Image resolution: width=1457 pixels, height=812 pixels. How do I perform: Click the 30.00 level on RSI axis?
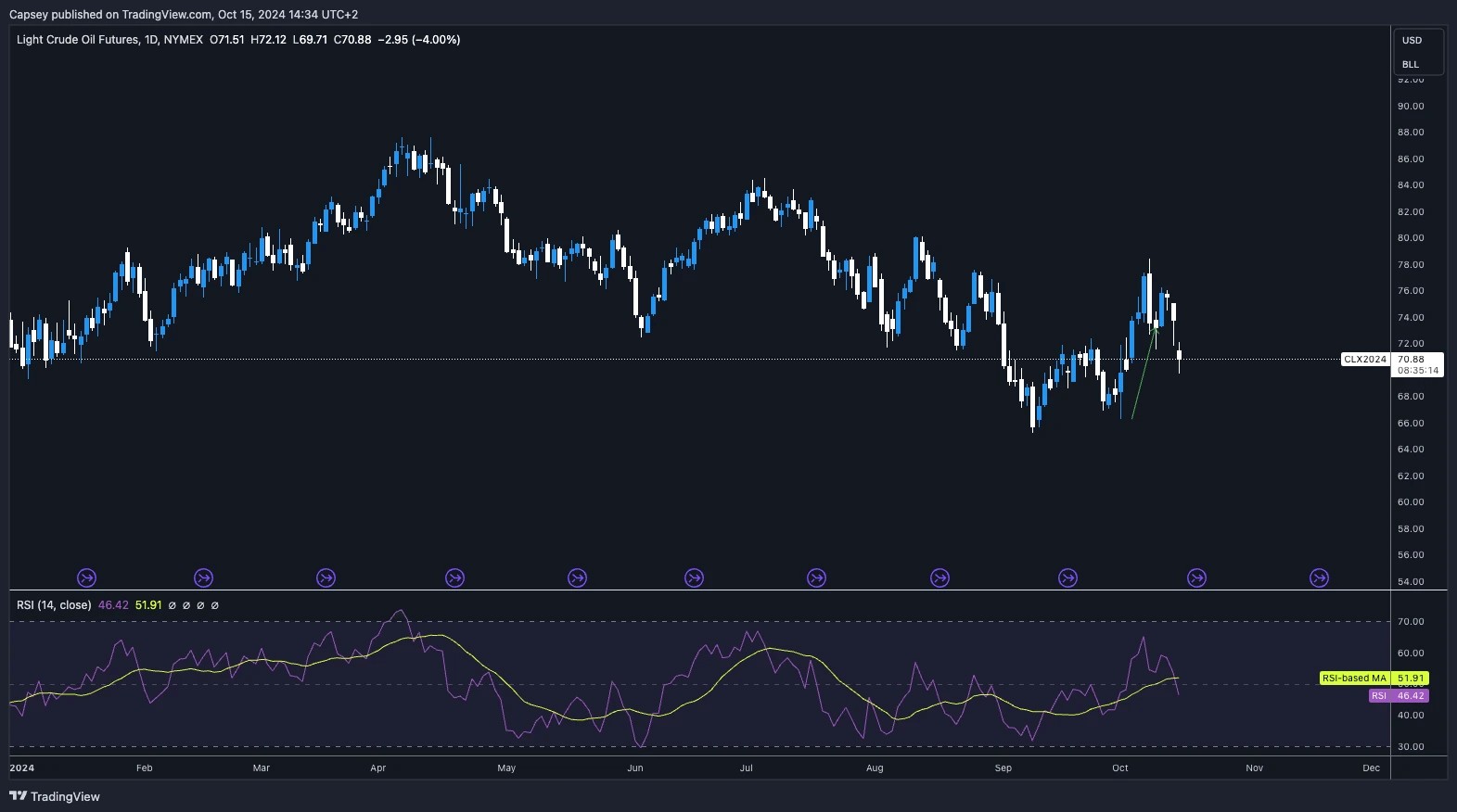coord(1411,746)
